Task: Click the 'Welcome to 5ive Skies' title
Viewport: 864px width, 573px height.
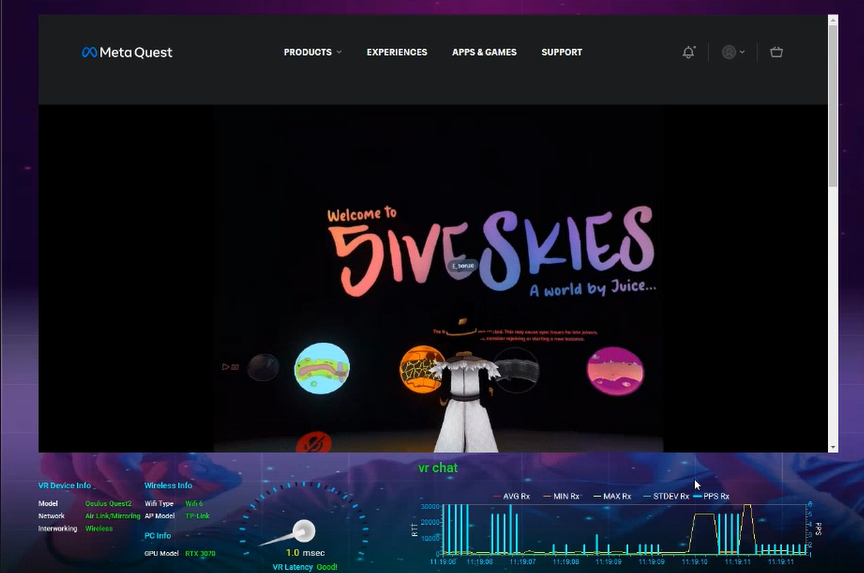Action: 492,252
